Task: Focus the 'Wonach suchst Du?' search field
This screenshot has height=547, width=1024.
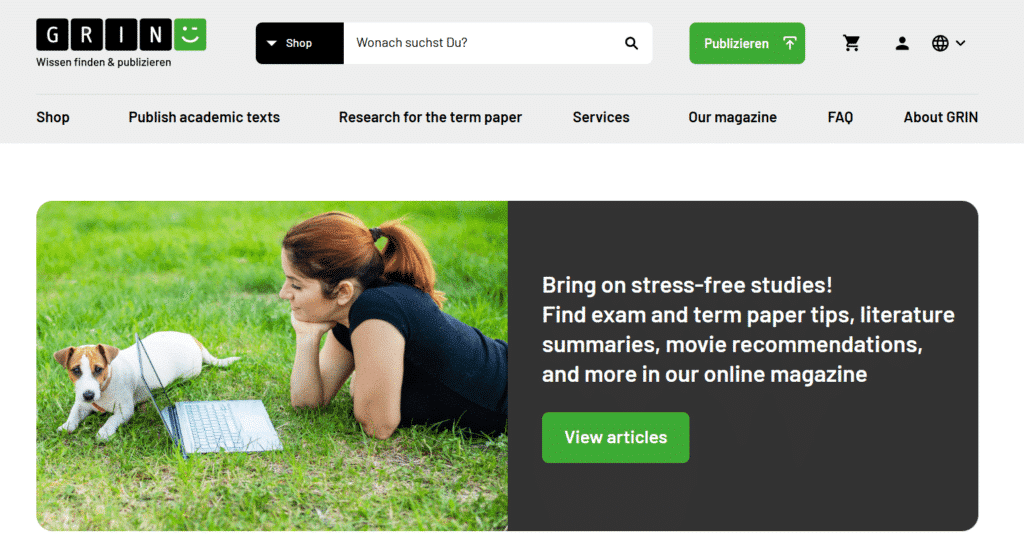Action: coord(483,43)
